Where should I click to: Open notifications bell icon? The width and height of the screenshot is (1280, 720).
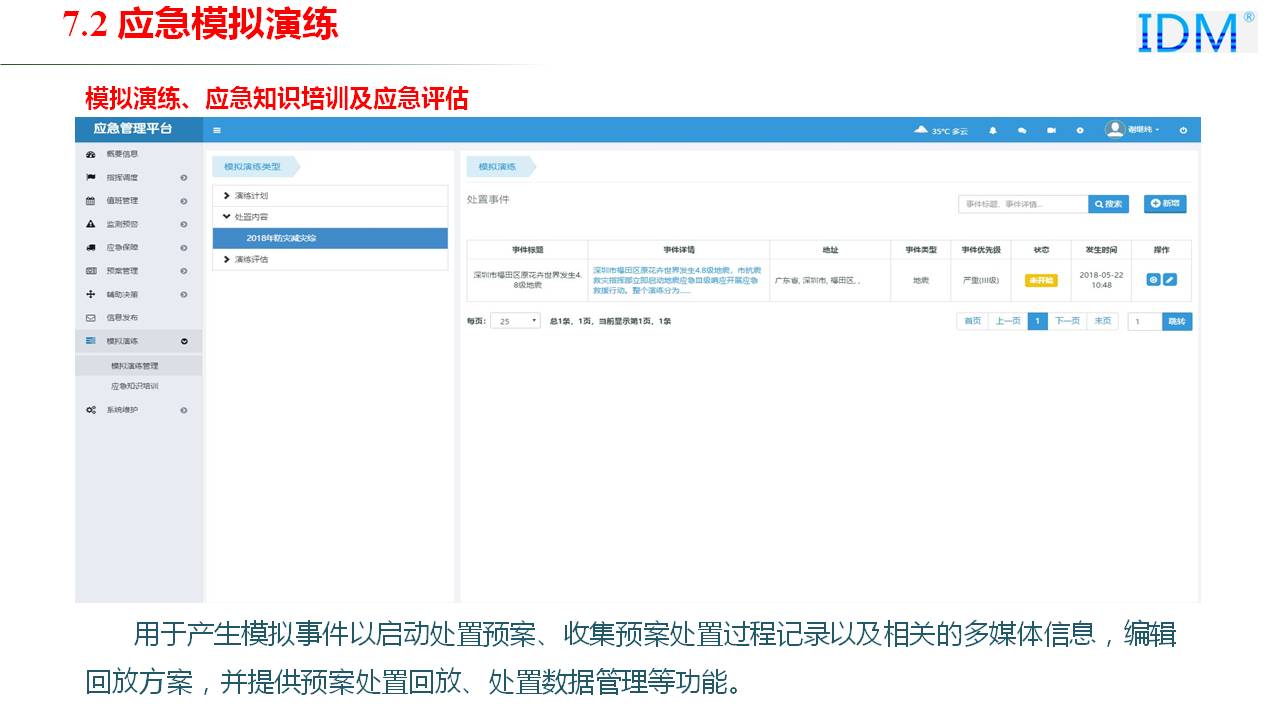(x=993, y=130)
